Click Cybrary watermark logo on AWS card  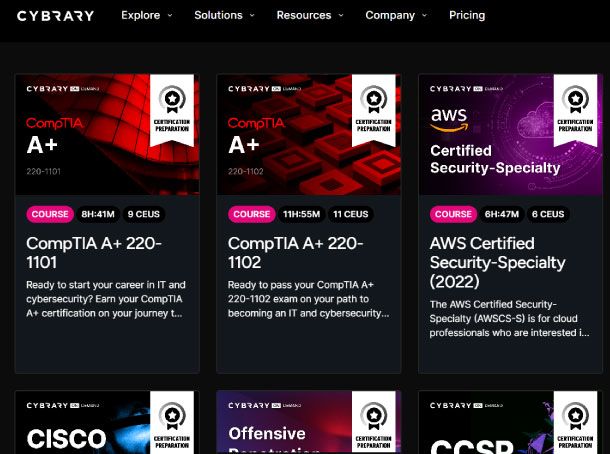[466, 89]
